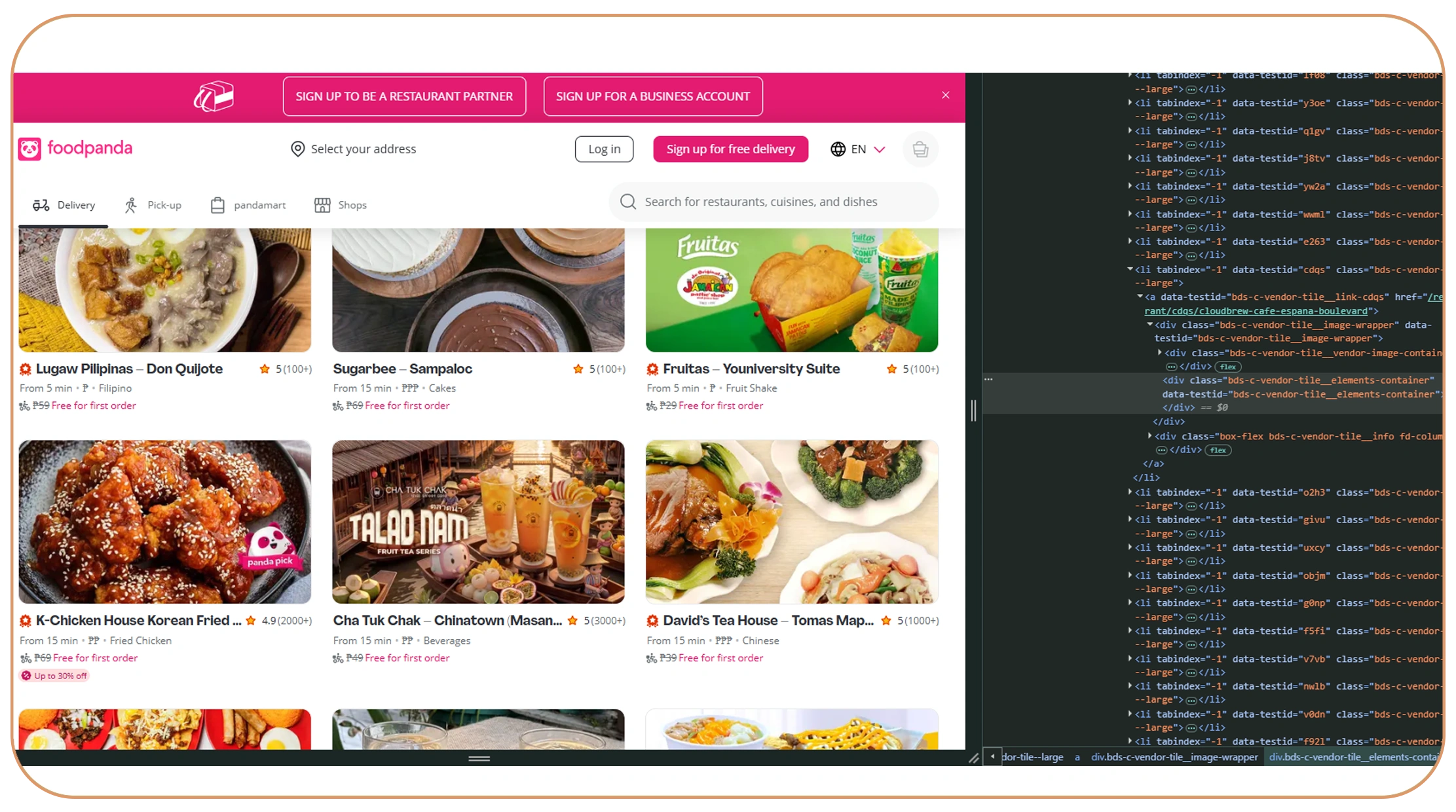Screen dimensions: 1456x812
Task: Click the flex badge after vendor-tile__info div
Action: [x=1218, y=451]
